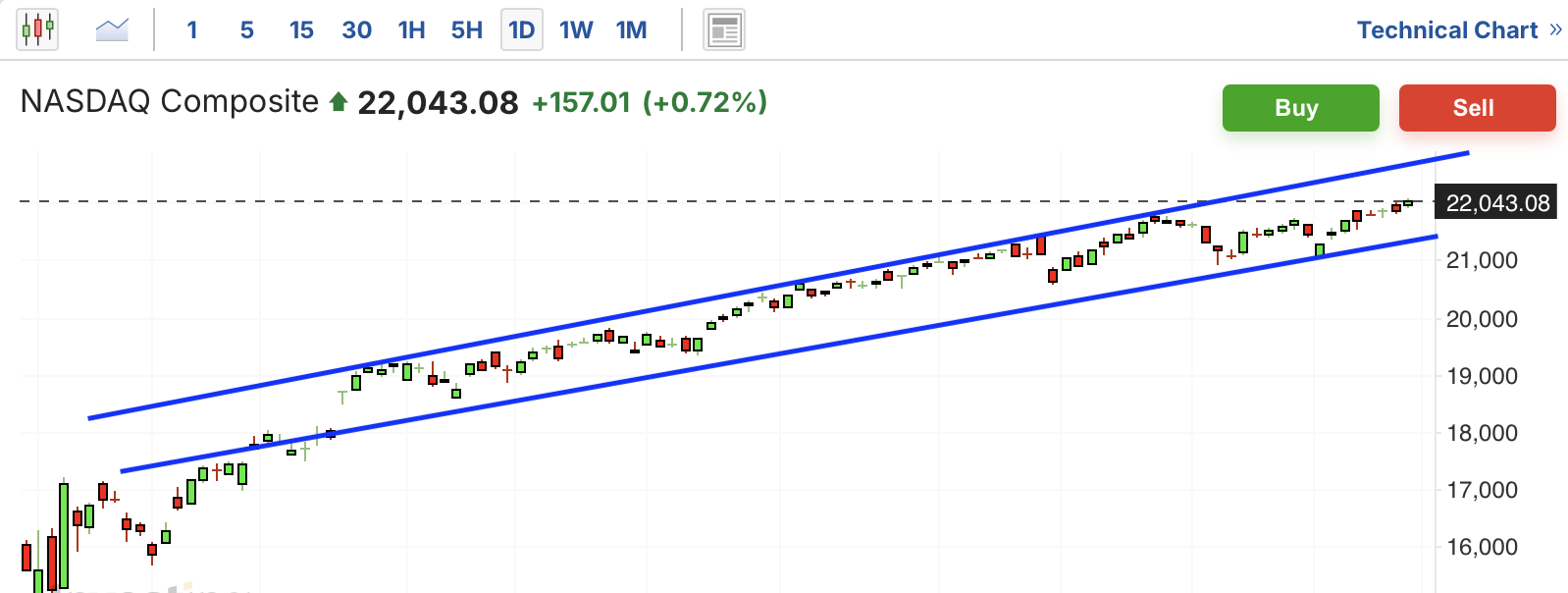Switch to the 1H timeframe

tap(412, 30)
